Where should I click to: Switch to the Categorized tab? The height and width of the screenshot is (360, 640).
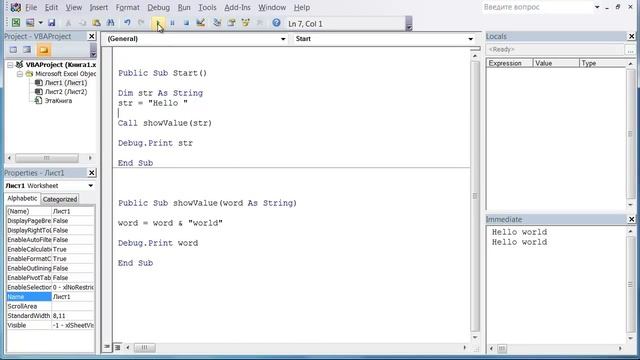(60, 199)
